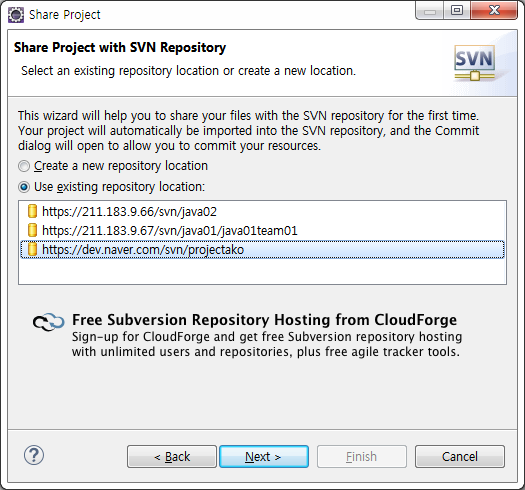This screenshot has width=525, height=490.
Task: Click the repository icon beside java01team01
Action: (32, 230)
